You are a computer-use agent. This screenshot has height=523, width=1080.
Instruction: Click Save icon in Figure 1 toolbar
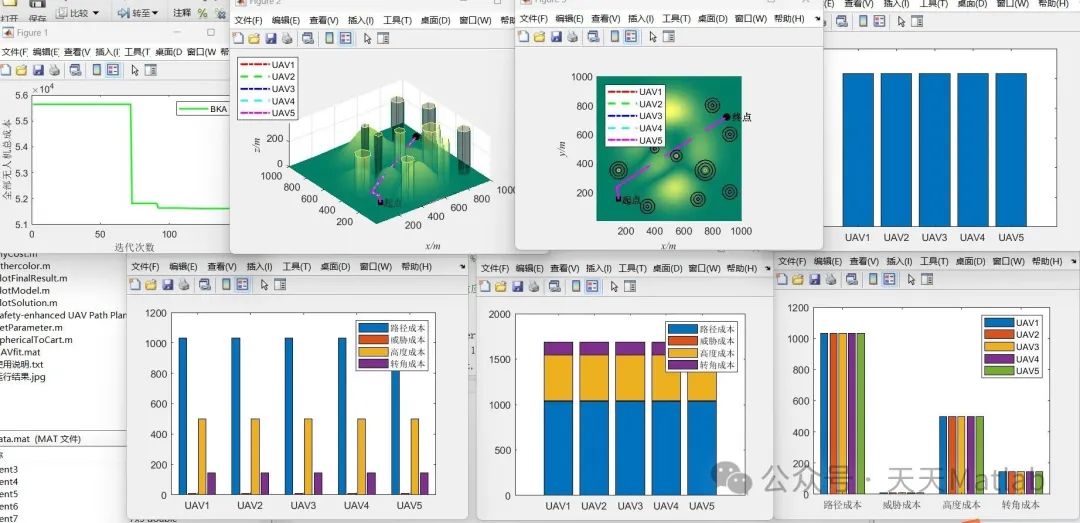click(39, 70)
